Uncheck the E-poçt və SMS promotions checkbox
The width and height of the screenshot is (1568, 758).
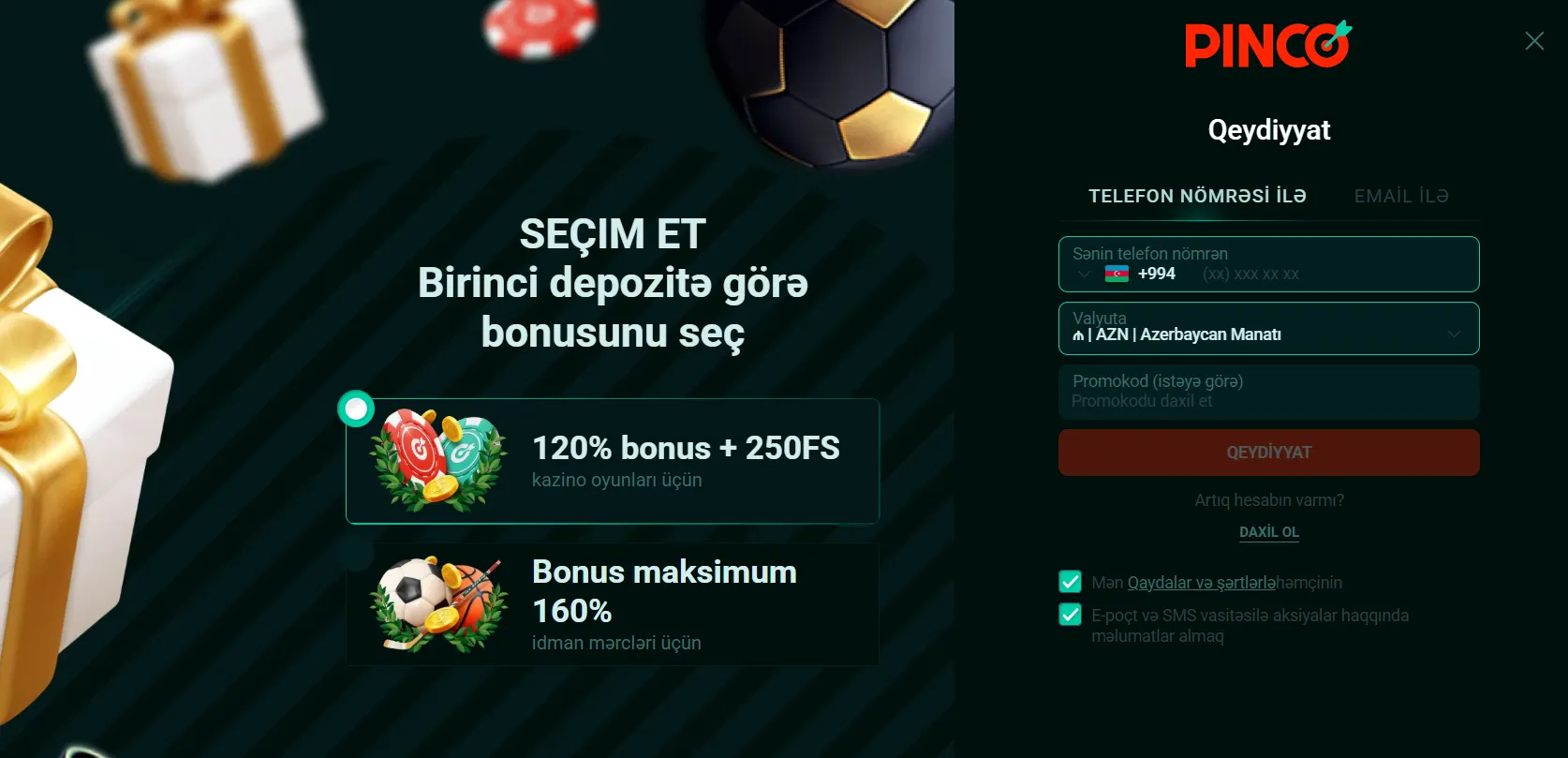pyautogui.click(x=1070, y=615)
